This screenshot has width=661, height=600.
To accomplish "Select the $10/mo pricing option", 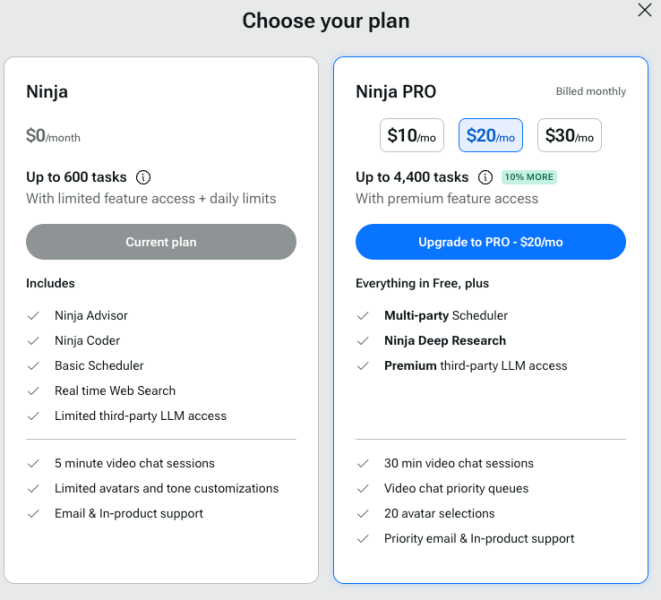I will point(412,135).
